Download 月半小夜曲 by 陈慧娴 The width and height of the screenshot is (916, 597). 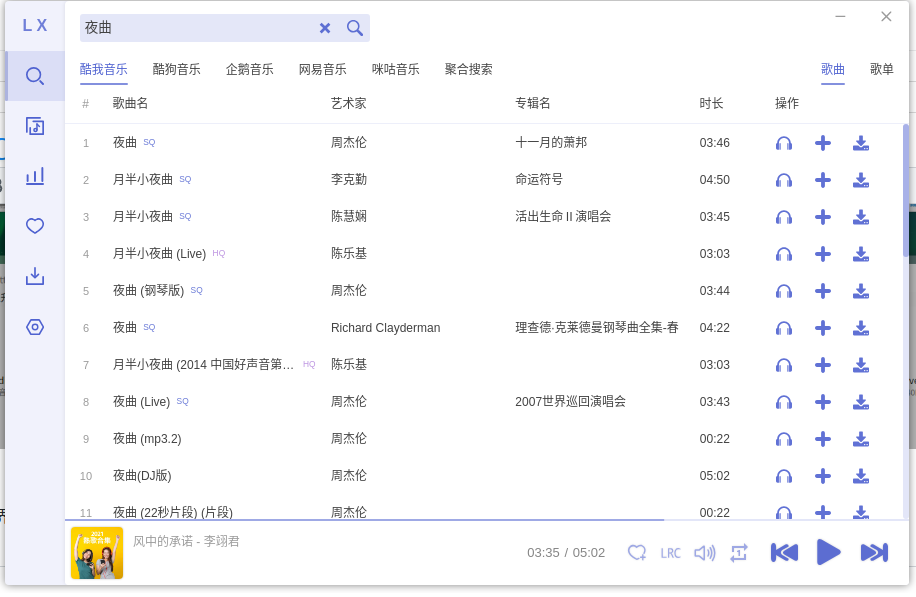click(x=861, y=217)
